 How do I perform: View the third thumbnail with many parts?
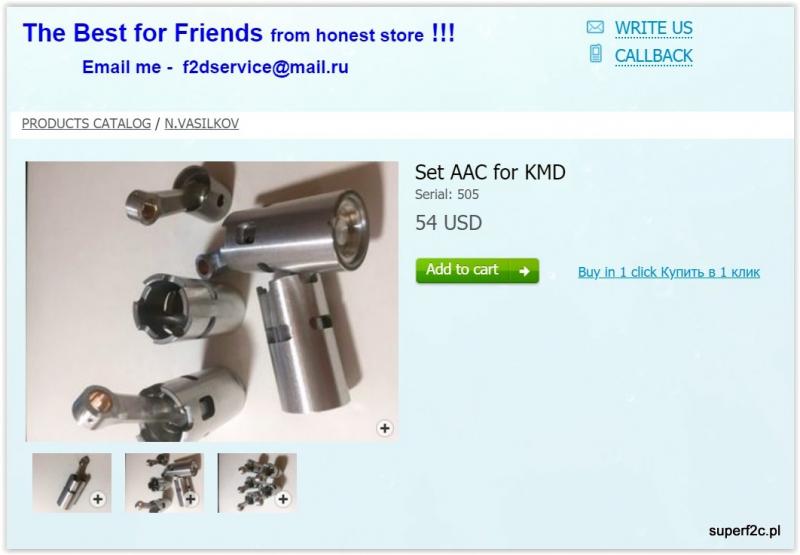(x=257, y=483)
